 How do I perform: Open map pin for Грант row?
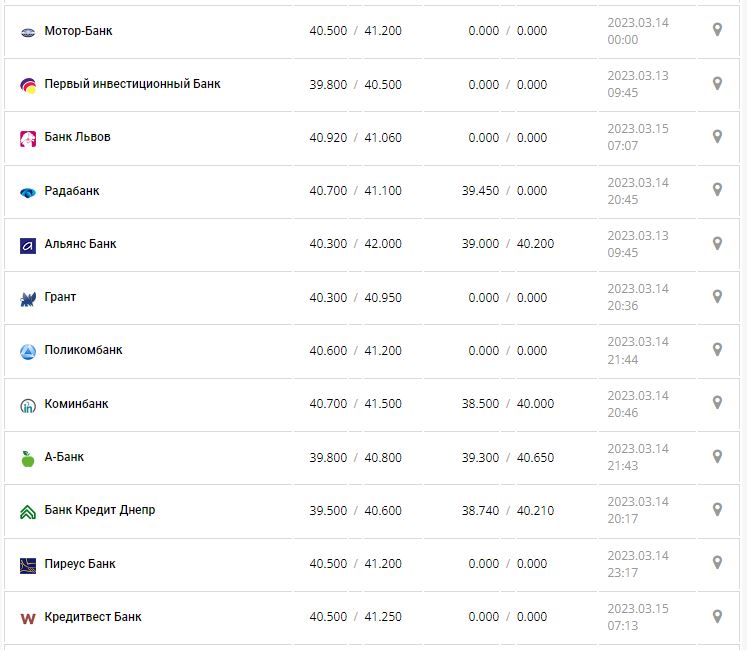click(717, 296)
